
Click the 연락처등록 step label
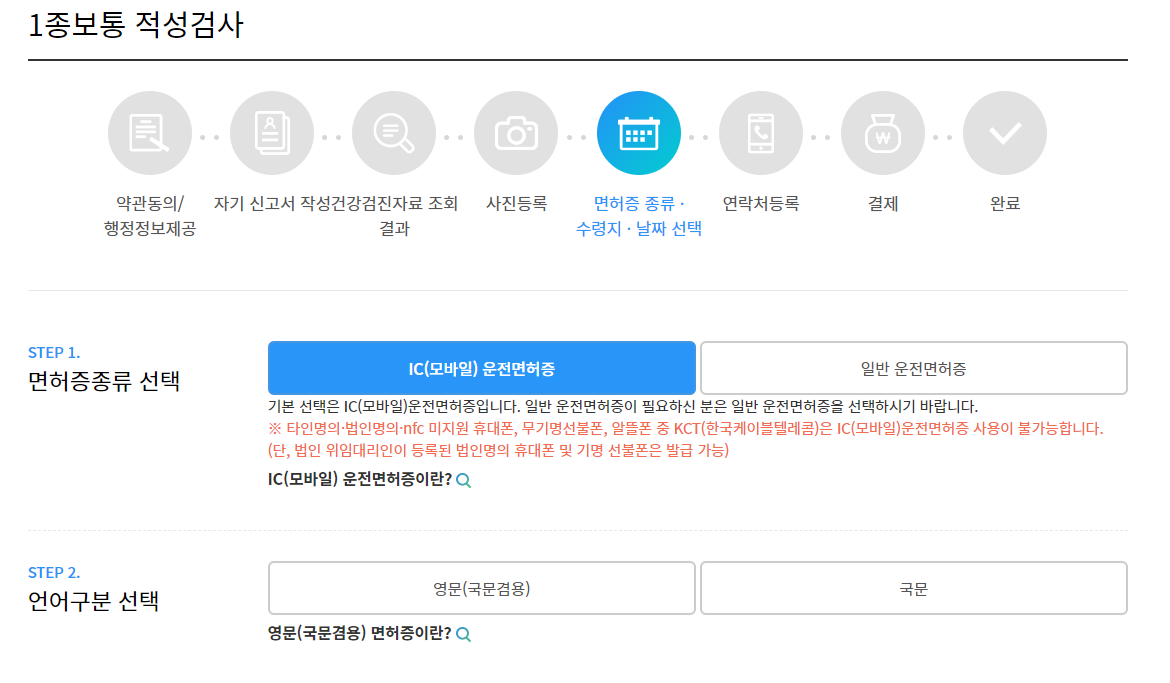pyautogui.click(x=761, y=203)
